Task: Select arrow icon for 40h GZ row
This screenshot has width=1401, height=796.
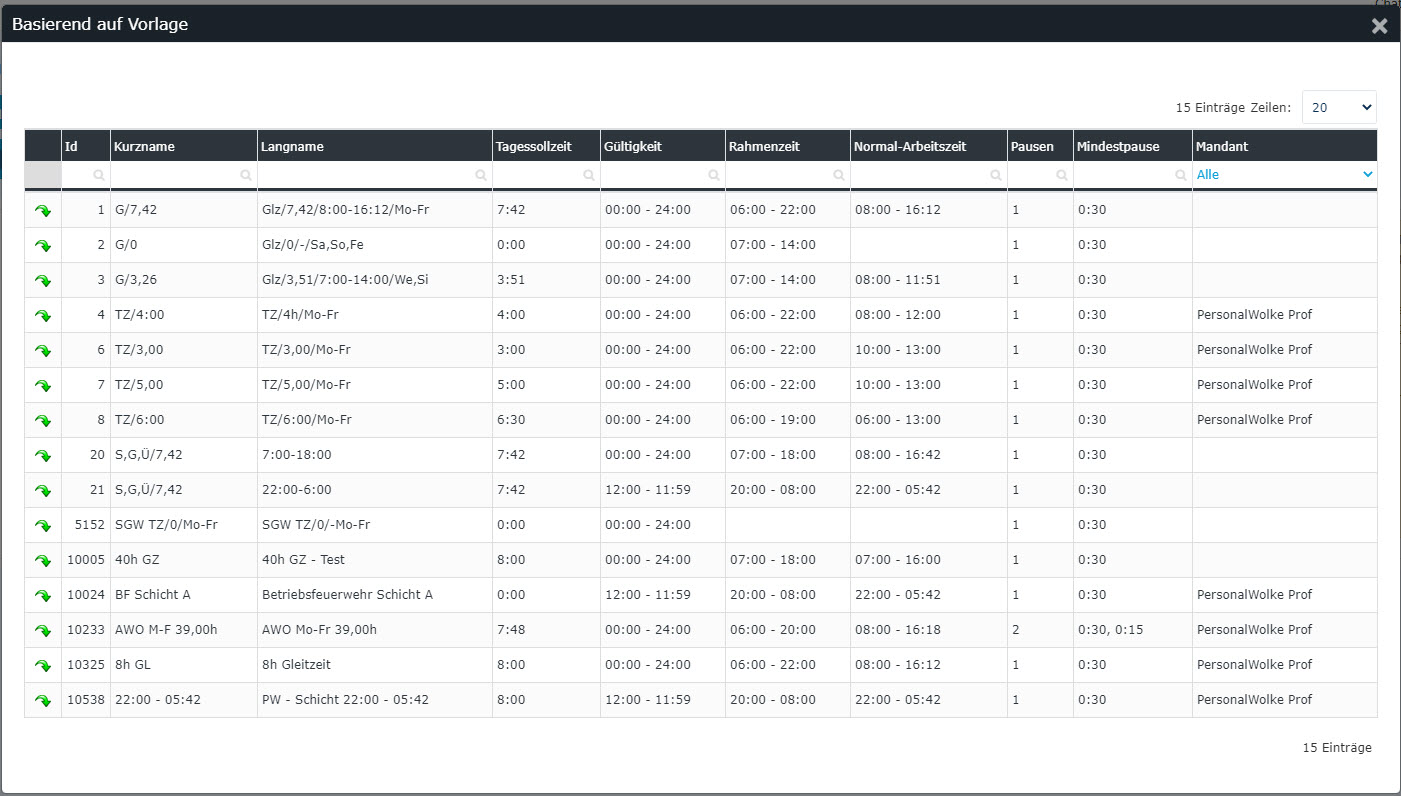Action: pos(43,561)
